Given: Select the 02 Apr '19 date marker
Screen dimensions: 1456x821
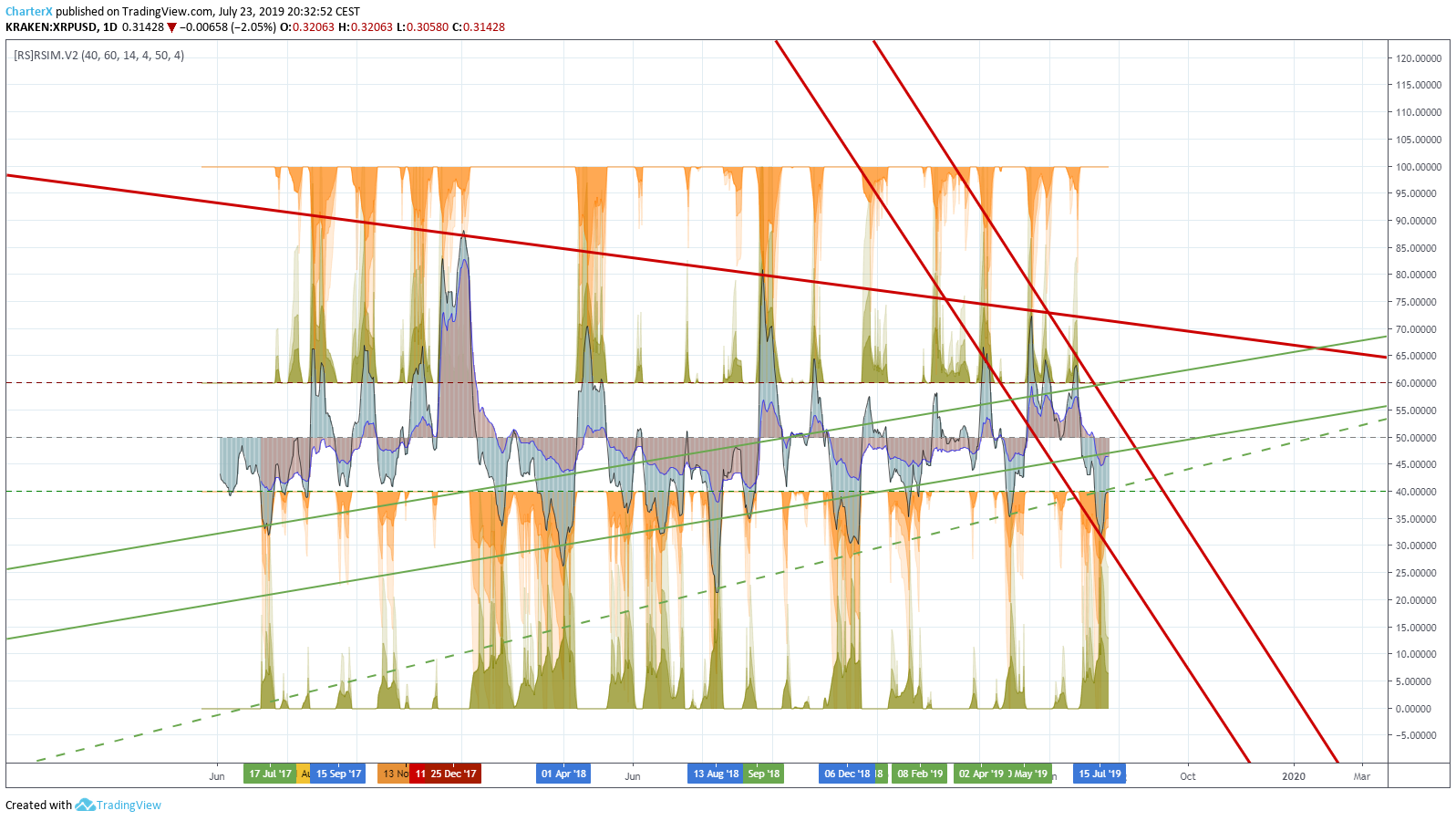Looking at the screenshot, I should tap(980, 774).
